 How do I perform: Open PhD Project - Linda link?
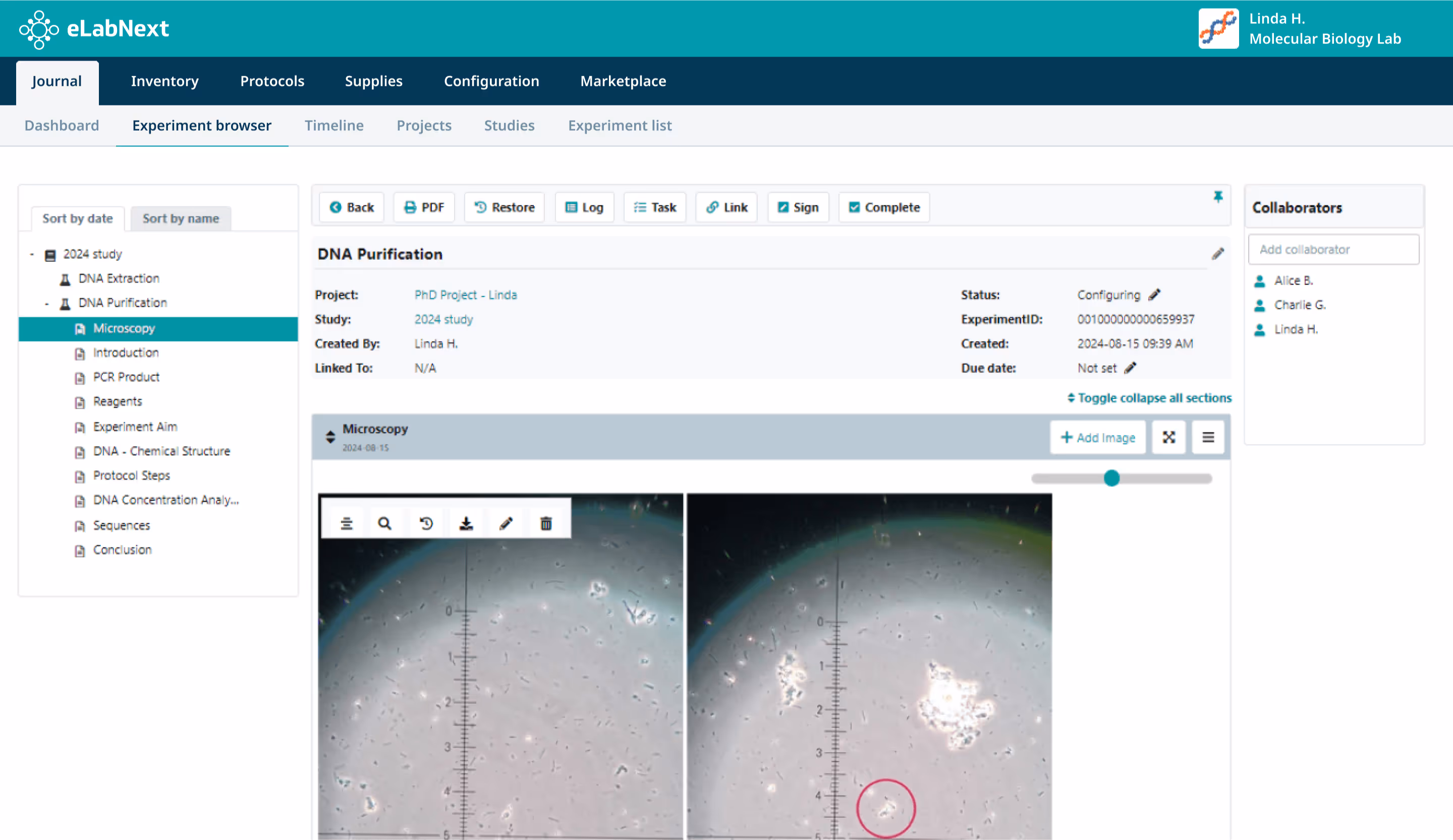(465, 295)
